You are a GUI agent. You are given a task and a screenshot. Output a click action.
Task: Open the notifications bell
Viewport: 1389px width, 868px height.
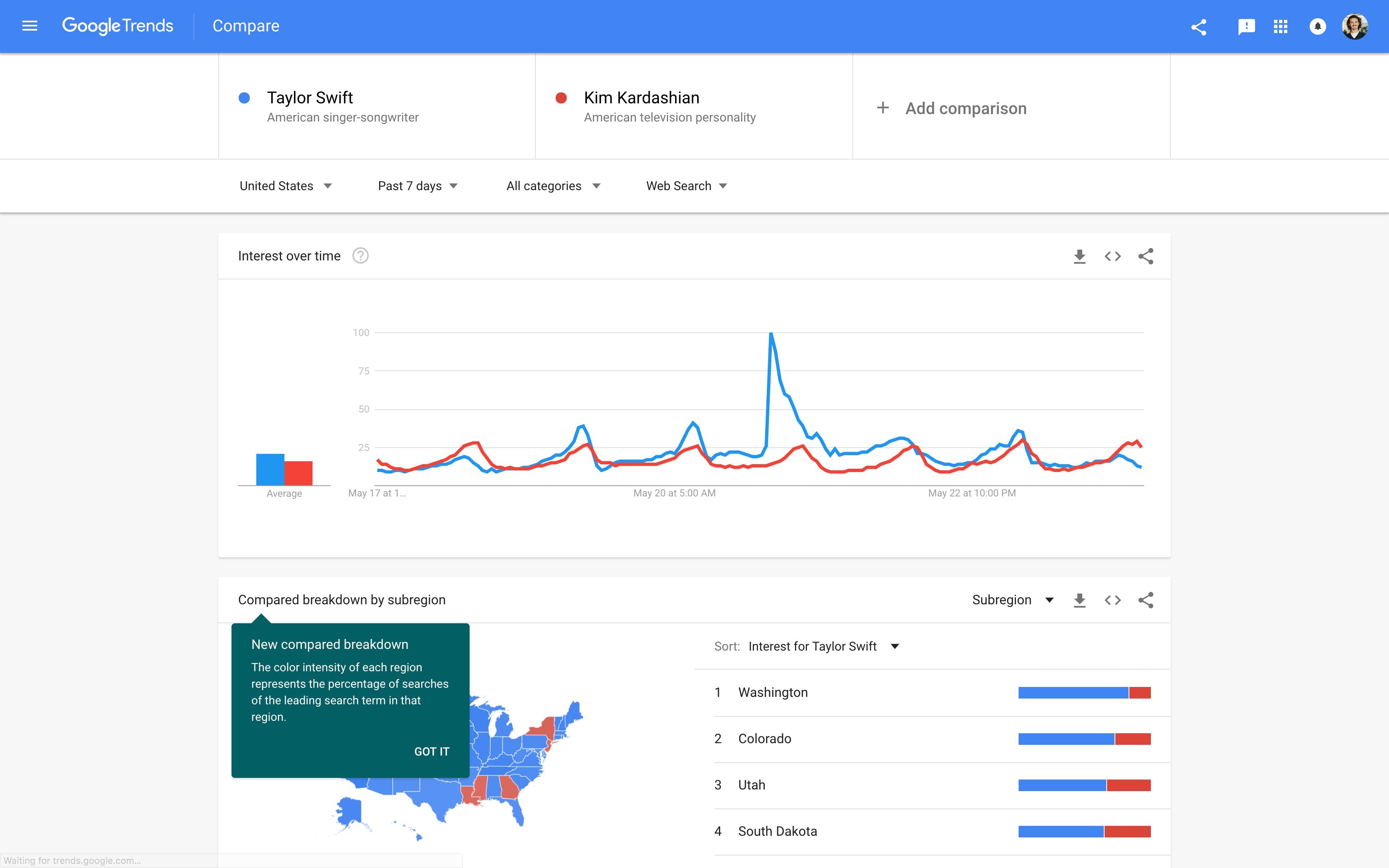click(x=1317, y=27)
